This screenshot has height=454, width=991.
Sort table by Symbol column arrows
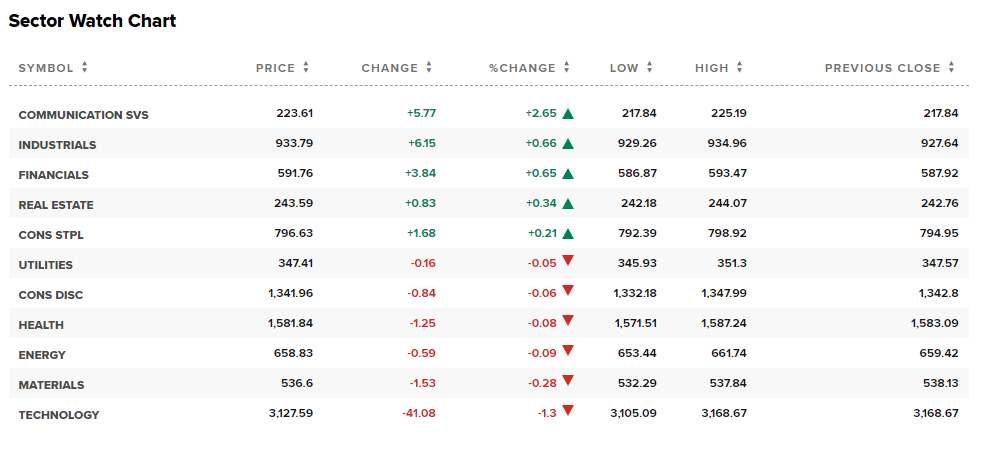point(85,68)
